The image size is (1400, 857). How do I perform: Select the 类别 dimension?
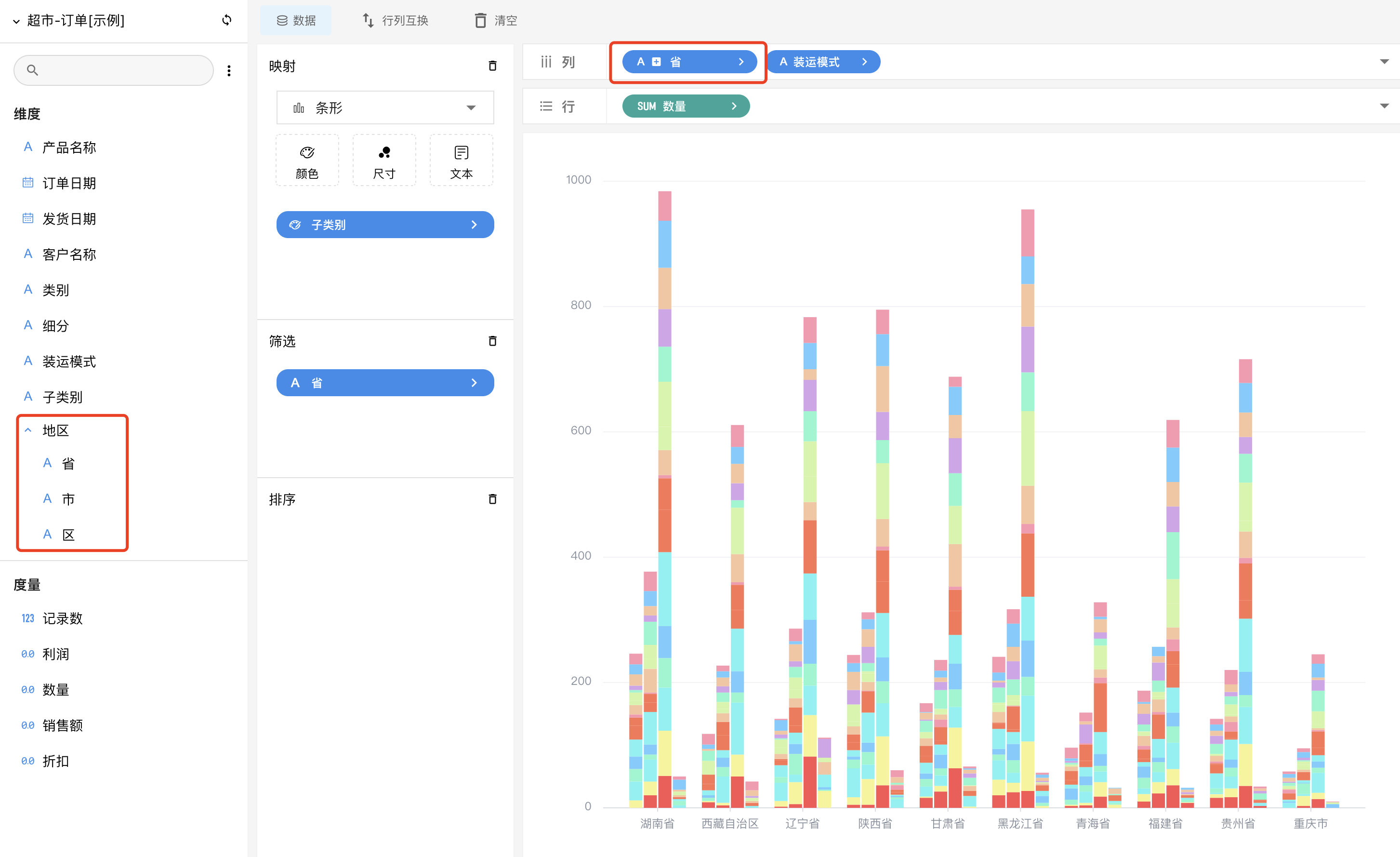coord(56,290)
